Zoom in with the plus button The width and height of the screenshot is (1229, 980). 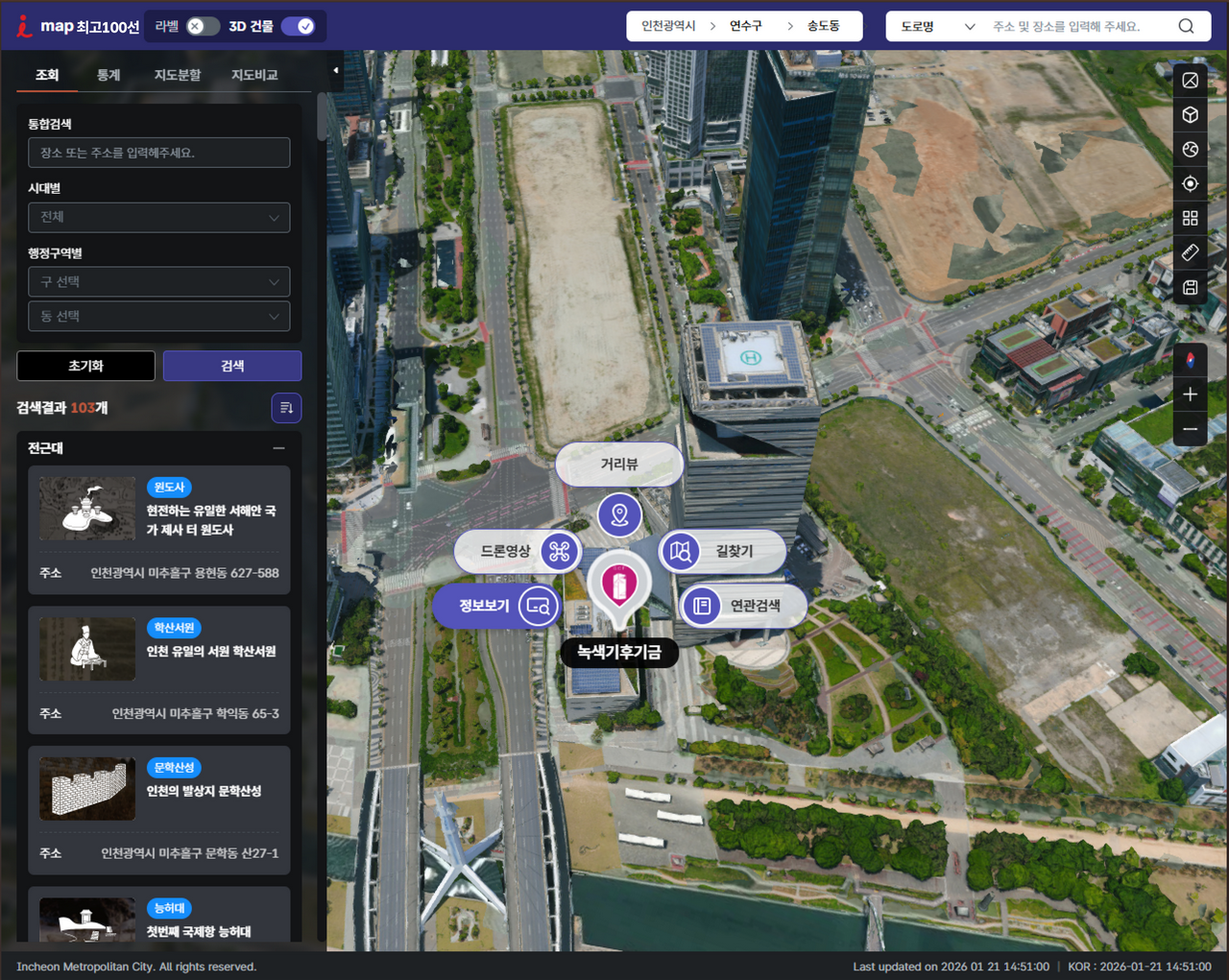(x=1190, y=394)
